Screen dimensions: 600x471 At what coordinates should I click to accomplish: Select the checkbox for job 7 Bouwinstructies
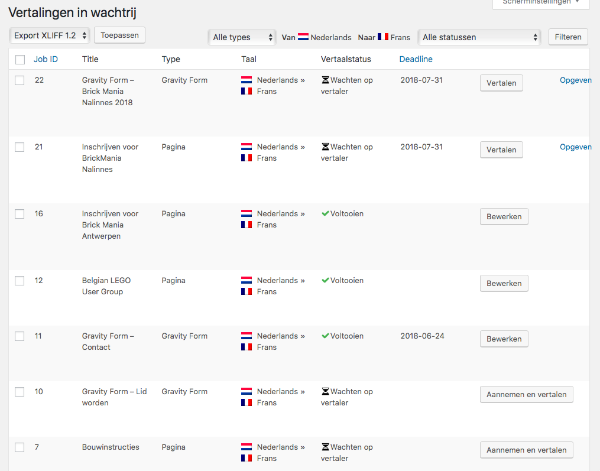pyautogui.click(x=20, y=447)
